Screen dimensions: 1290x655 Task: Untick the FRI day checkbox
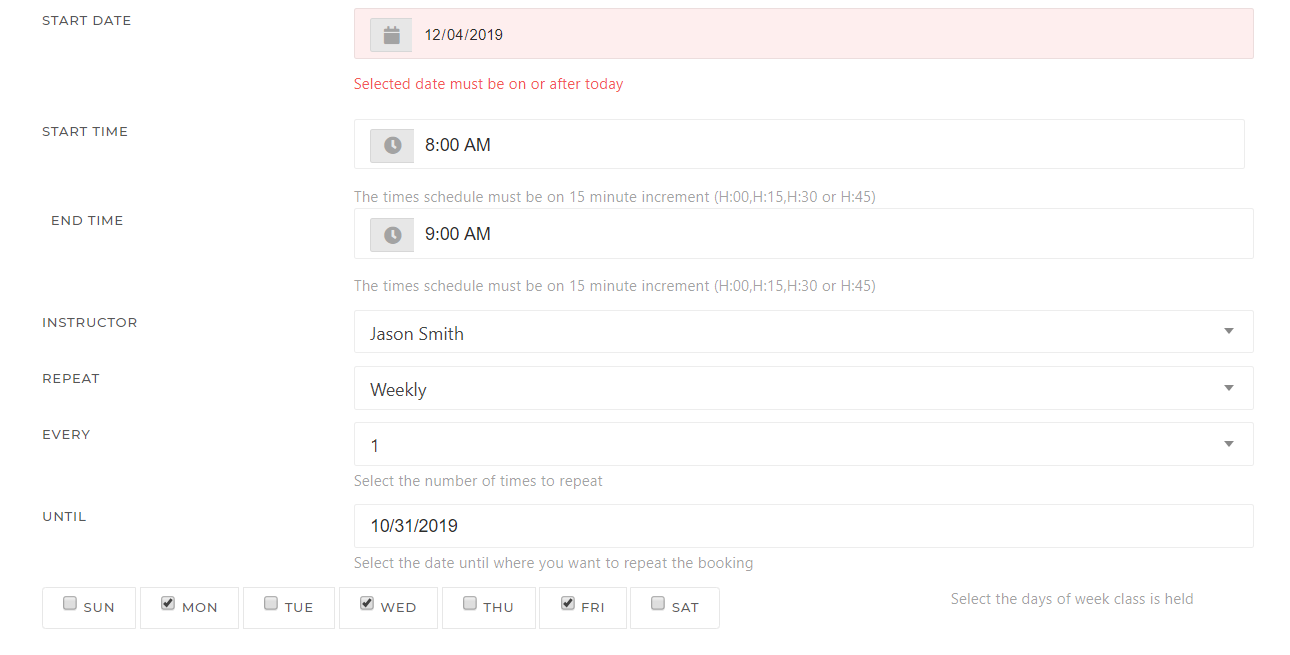click(567, 604)
